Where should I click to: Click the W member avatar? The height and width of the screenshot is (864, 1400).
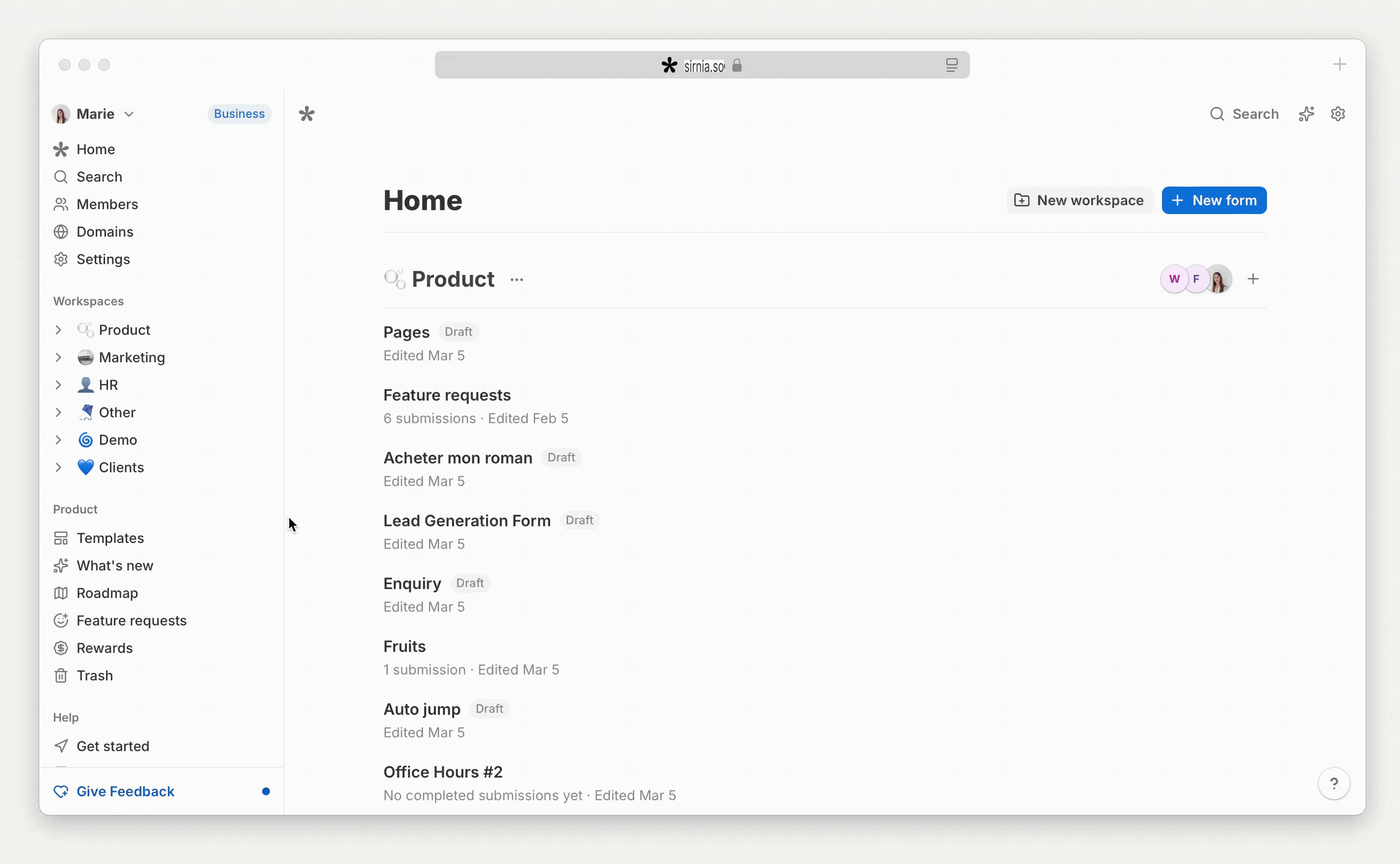click(x=1174, y=279)
